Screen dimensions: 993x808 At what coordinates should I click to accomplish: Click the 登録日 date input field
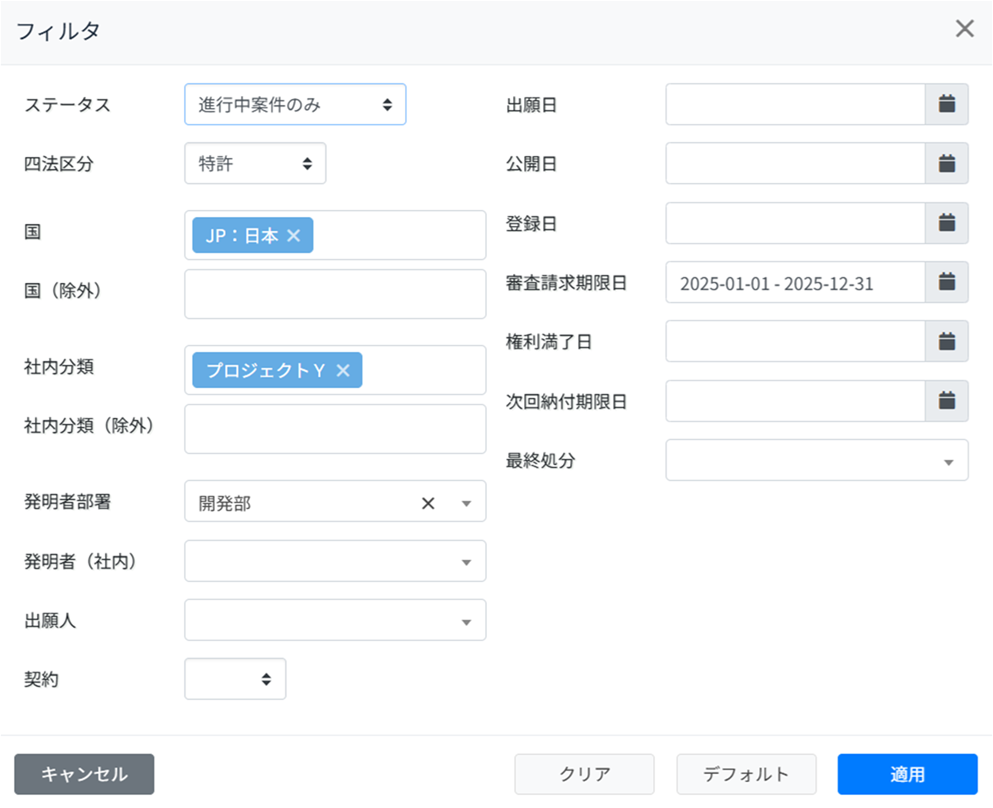[795, 223]
